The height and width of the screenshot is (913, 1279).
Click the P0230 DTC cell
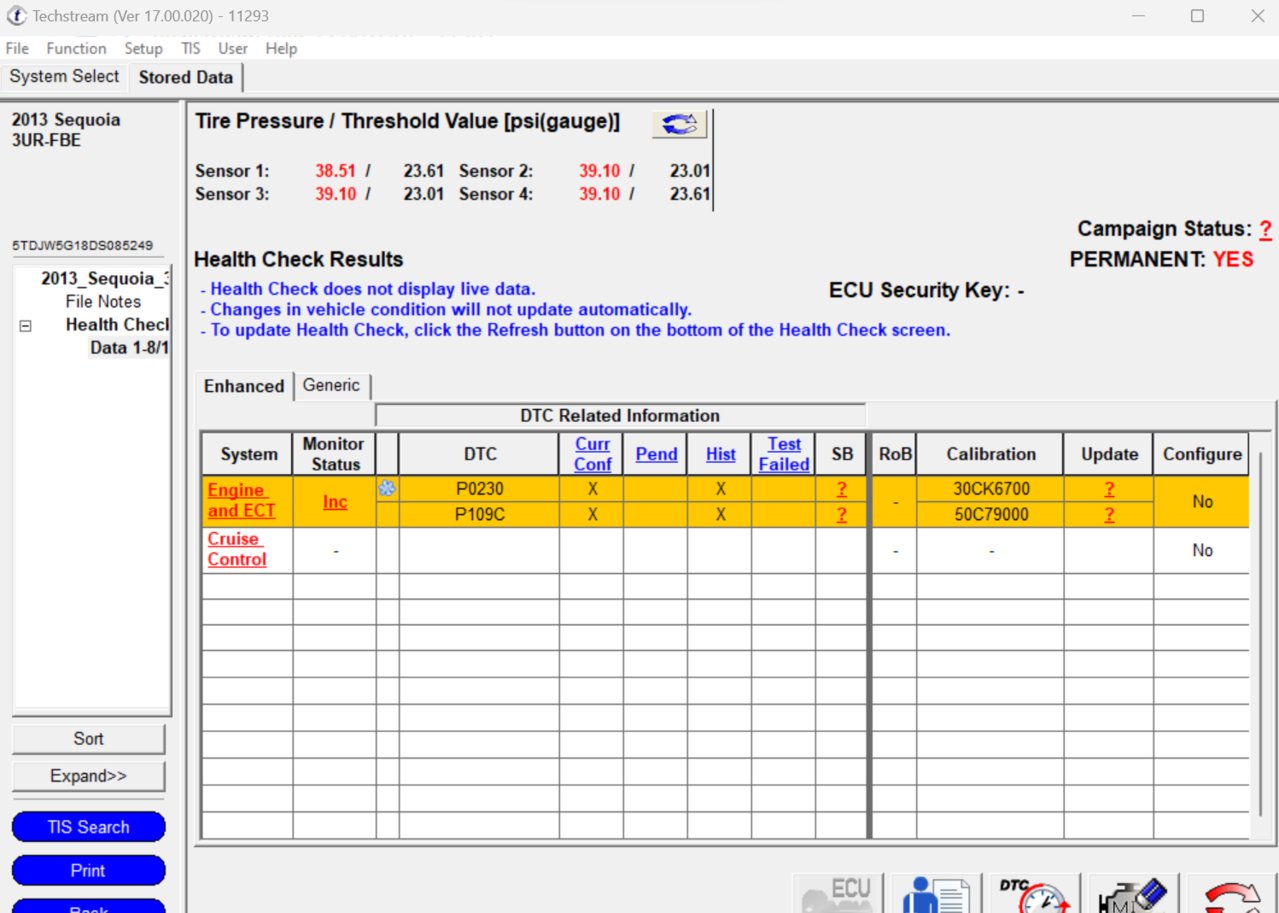pyautogui.click(x=479, y=489)
